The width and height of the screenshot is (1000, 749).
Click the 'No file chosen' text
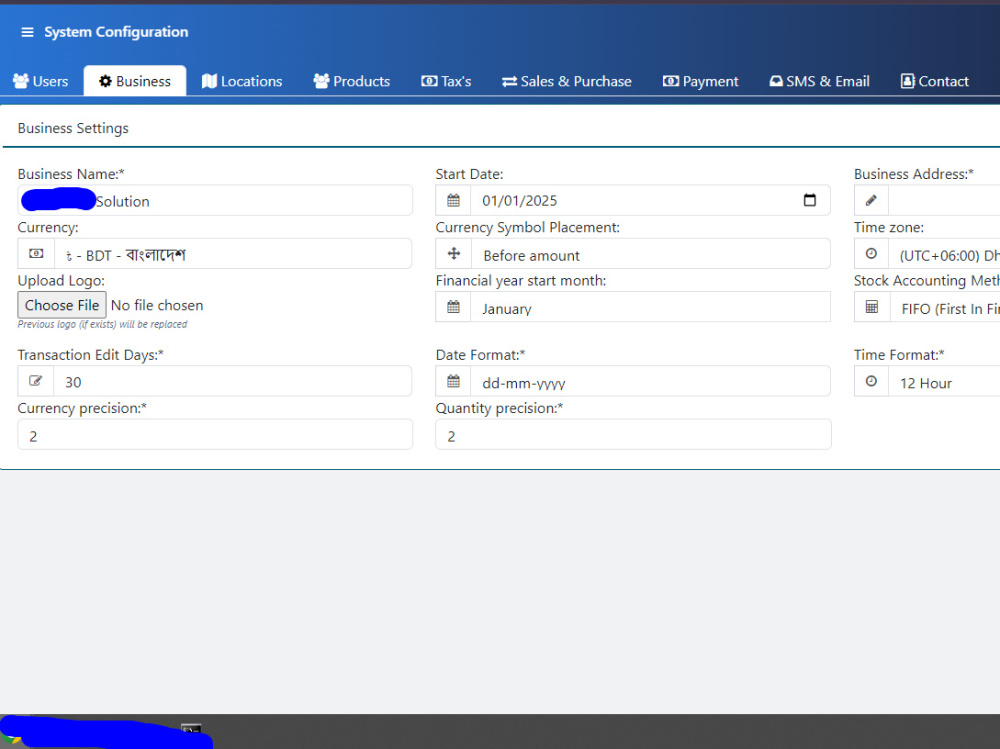157,306
